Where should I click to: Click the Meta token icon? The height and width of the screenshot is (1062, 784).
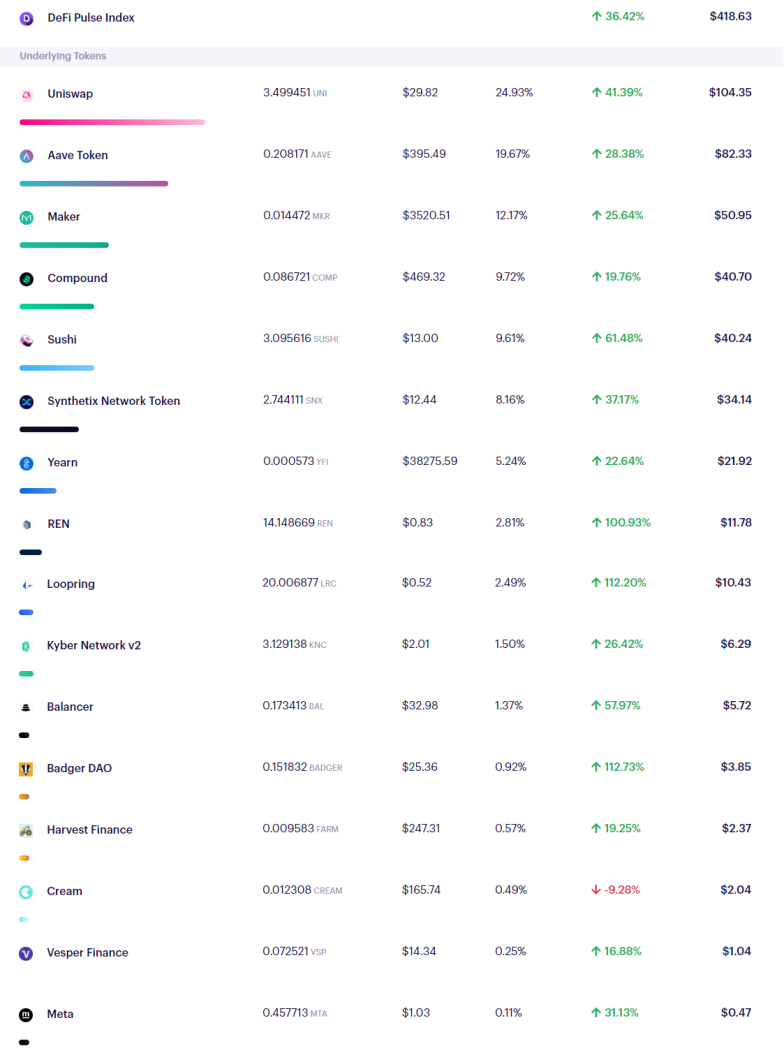click(x=26, y=1015)
